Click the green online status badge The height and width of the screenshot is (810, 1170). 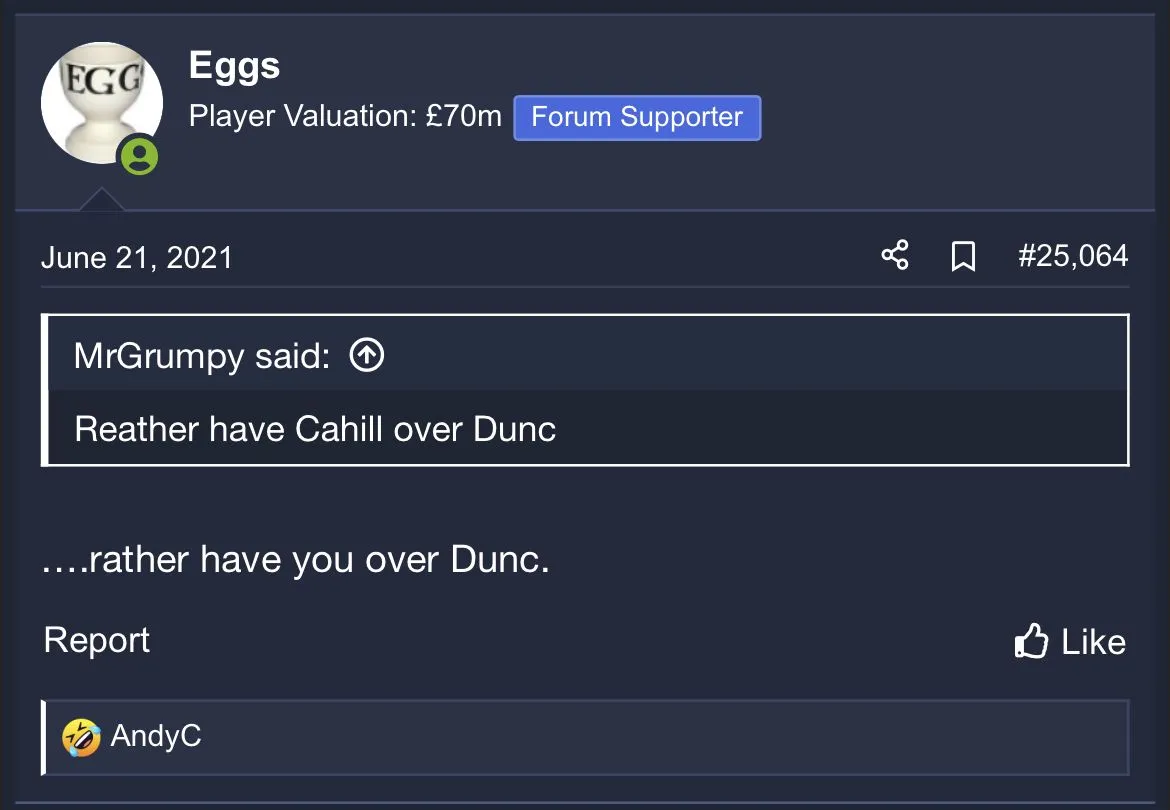[139, 156]
